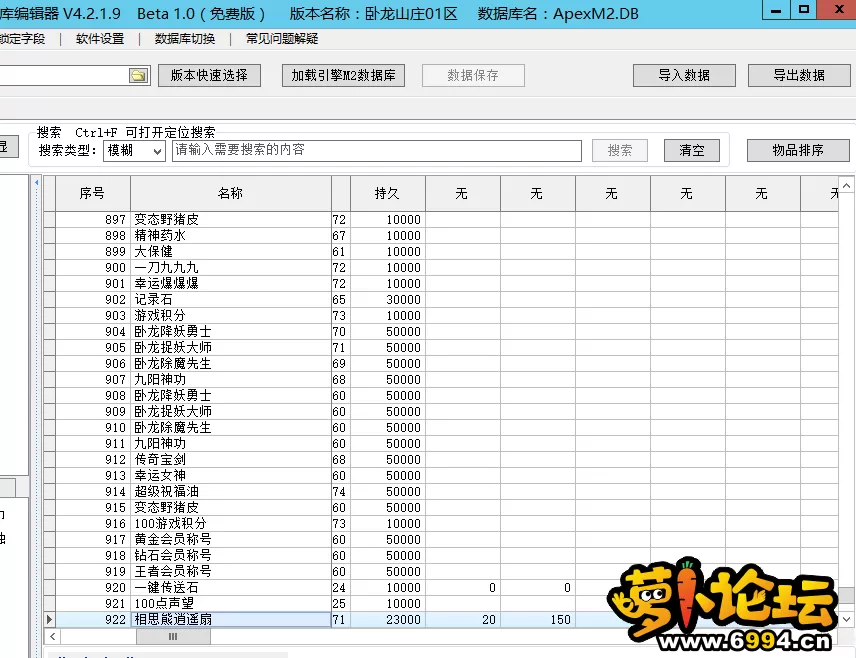Viewport: 856px width, 658px height.
Task: Open the 版本快速选择 button
Action: [x=209, y=75]
